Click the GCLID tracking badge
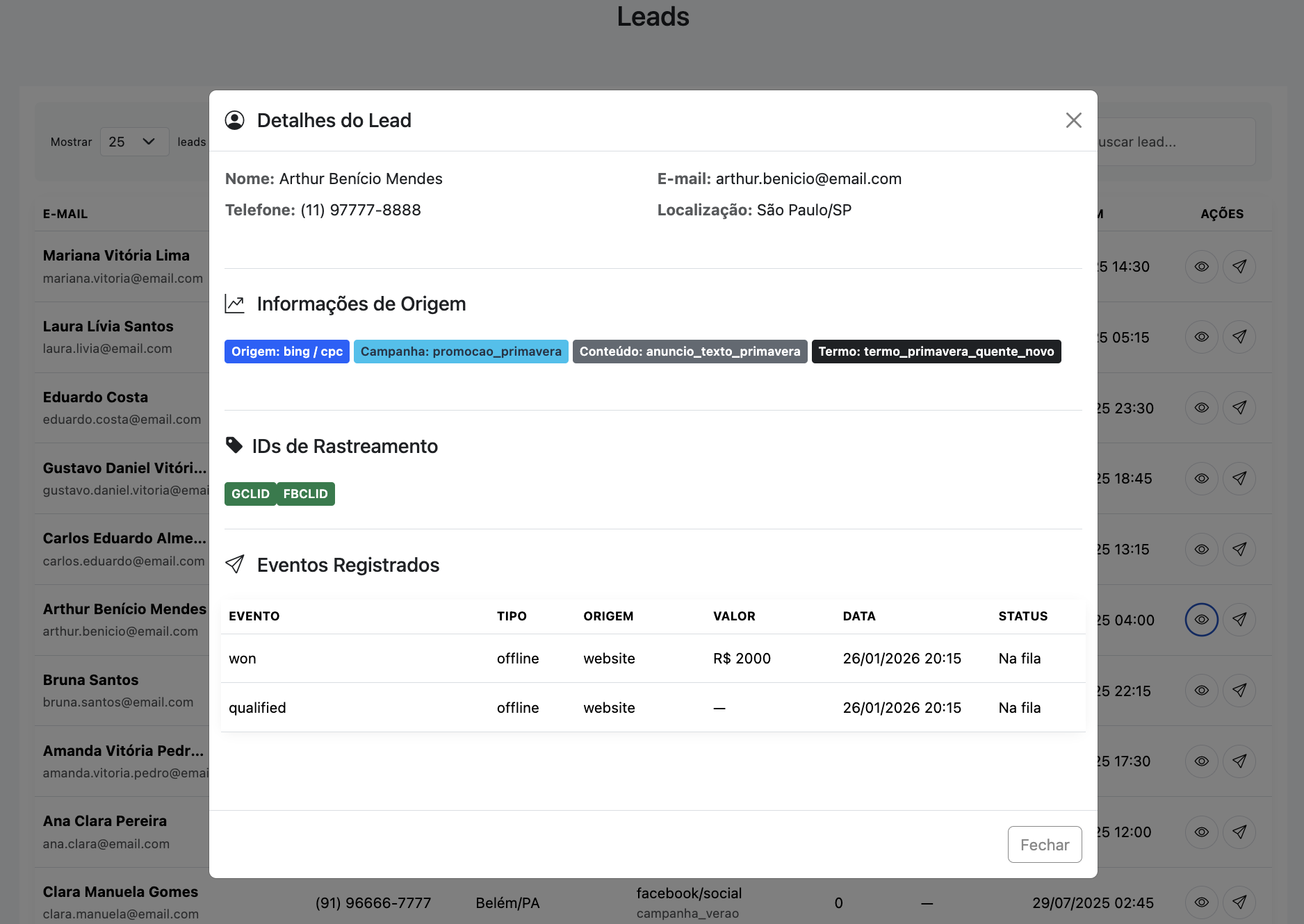Image resolution: width=1304 pixels, height=924 pixels. [250, 494]
